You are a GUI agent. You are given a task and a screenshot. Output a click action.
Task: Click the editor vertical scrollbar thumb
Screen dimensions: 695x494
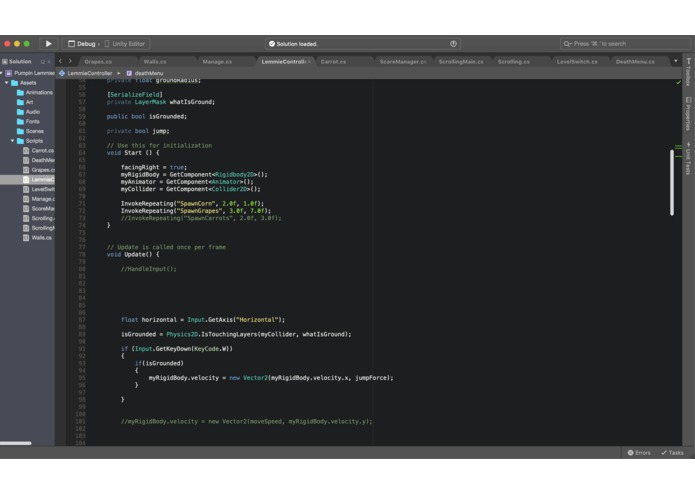point(672,183)
